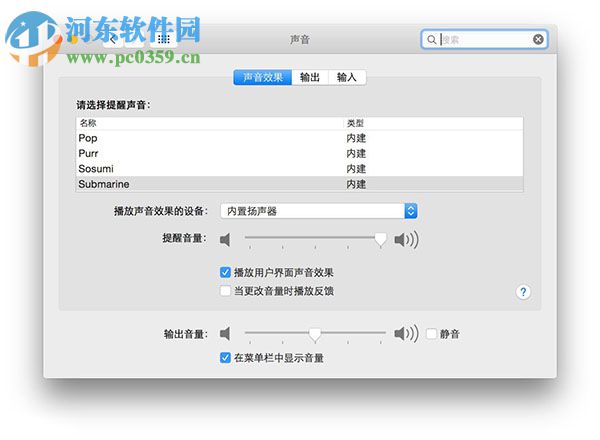Sort by the 名称 column header

point(210,123)
